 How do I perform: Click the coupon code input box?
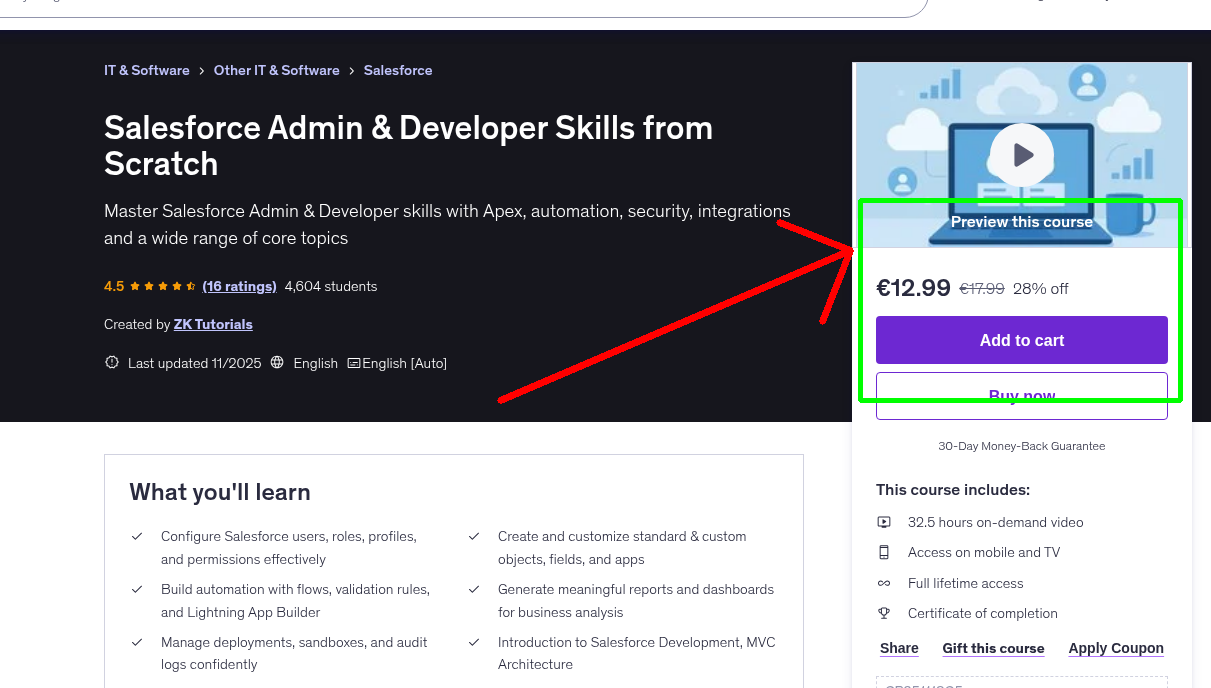point(1021,684)
